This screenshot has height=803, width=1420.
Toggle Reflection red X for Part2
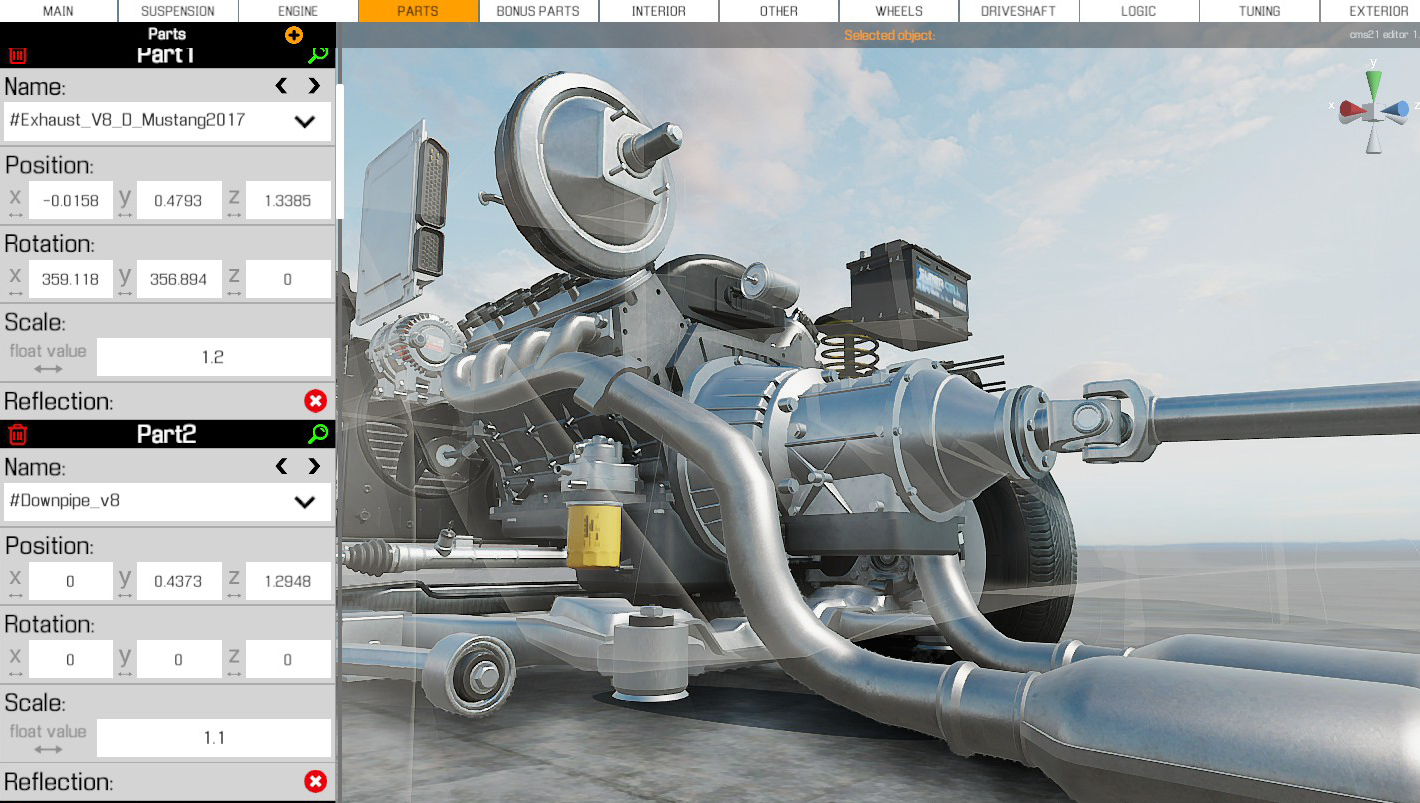click(x=315, y=781)
